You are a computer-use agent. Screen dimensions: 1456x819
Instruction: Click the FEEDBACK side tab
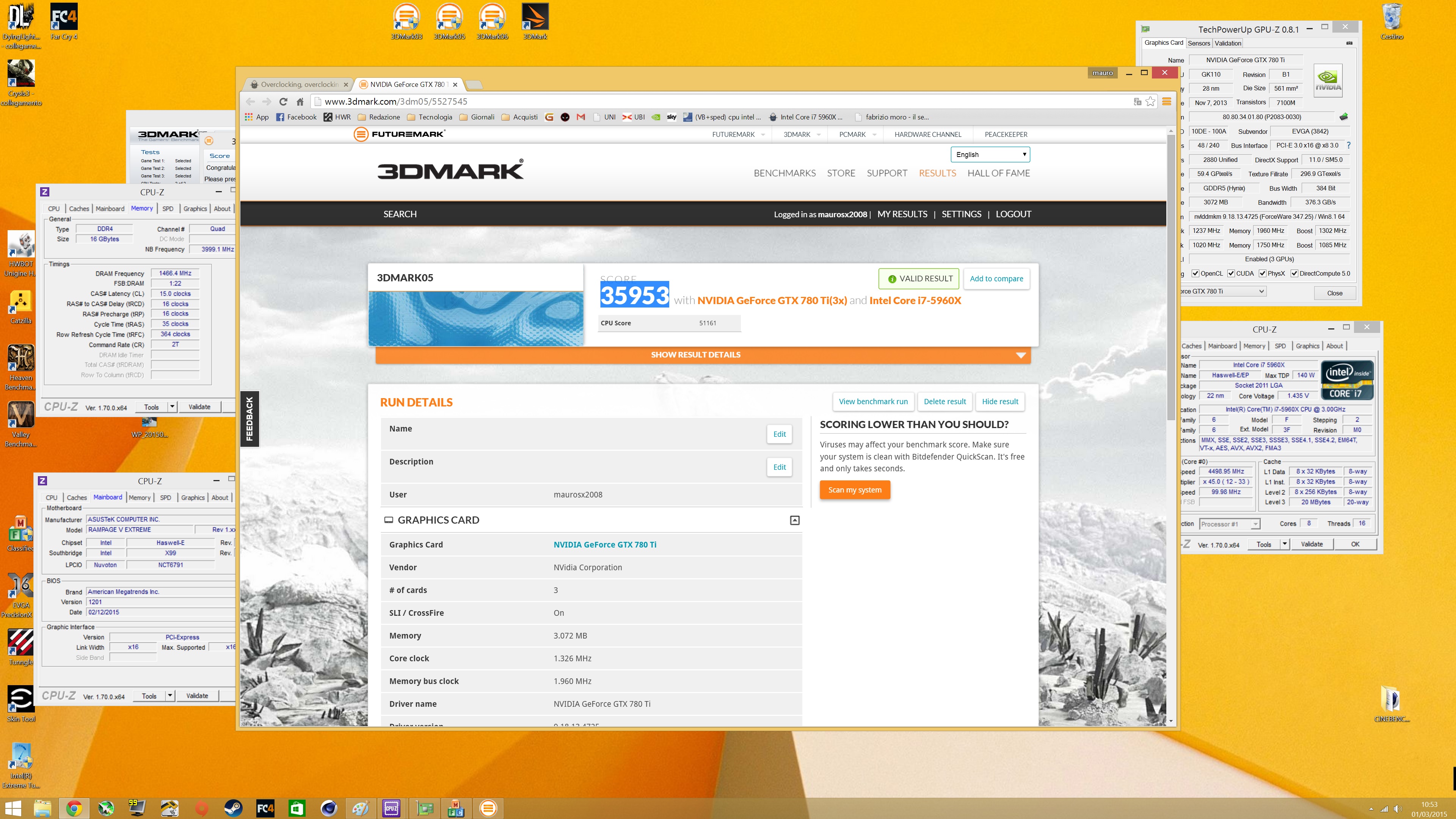point(250,419)
